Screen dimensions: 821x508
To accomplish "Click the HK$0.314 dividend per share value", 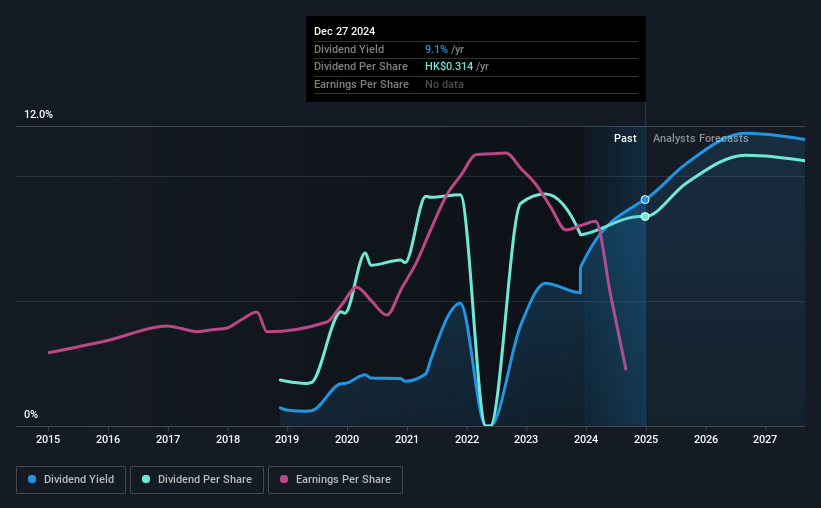I will [x=449, y=67].
